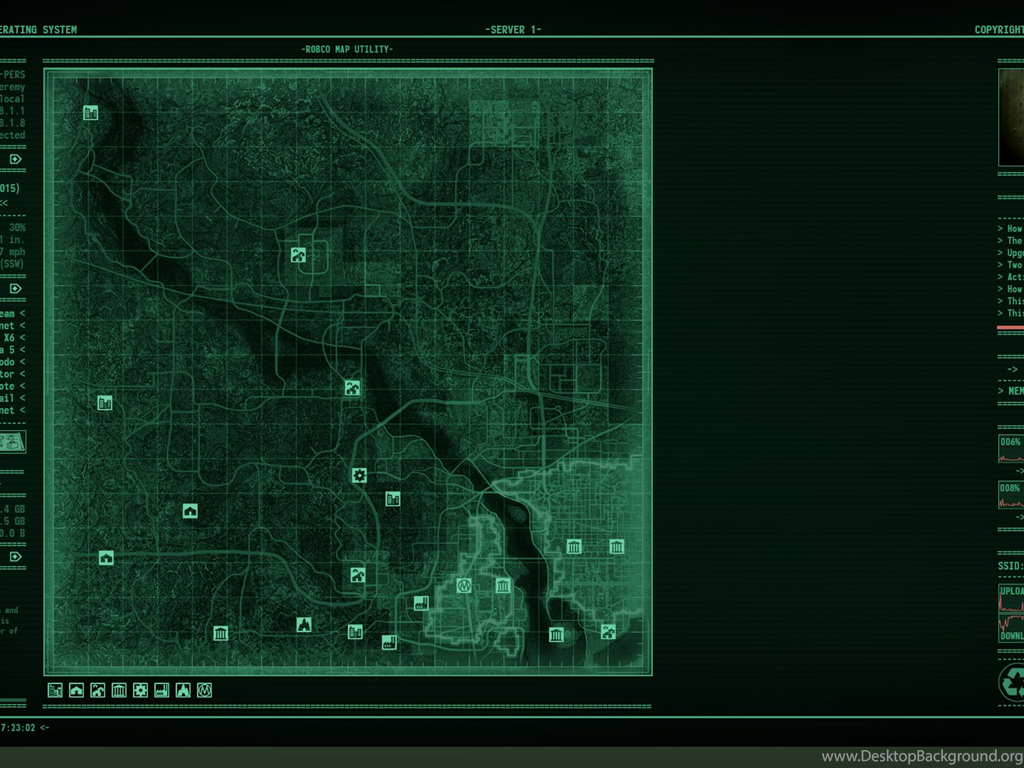The width and height of the screenshot is (1024, 768).
Task: Click the "-ROBCO MAP UTILITY-" heading
Action: [347, 49]
